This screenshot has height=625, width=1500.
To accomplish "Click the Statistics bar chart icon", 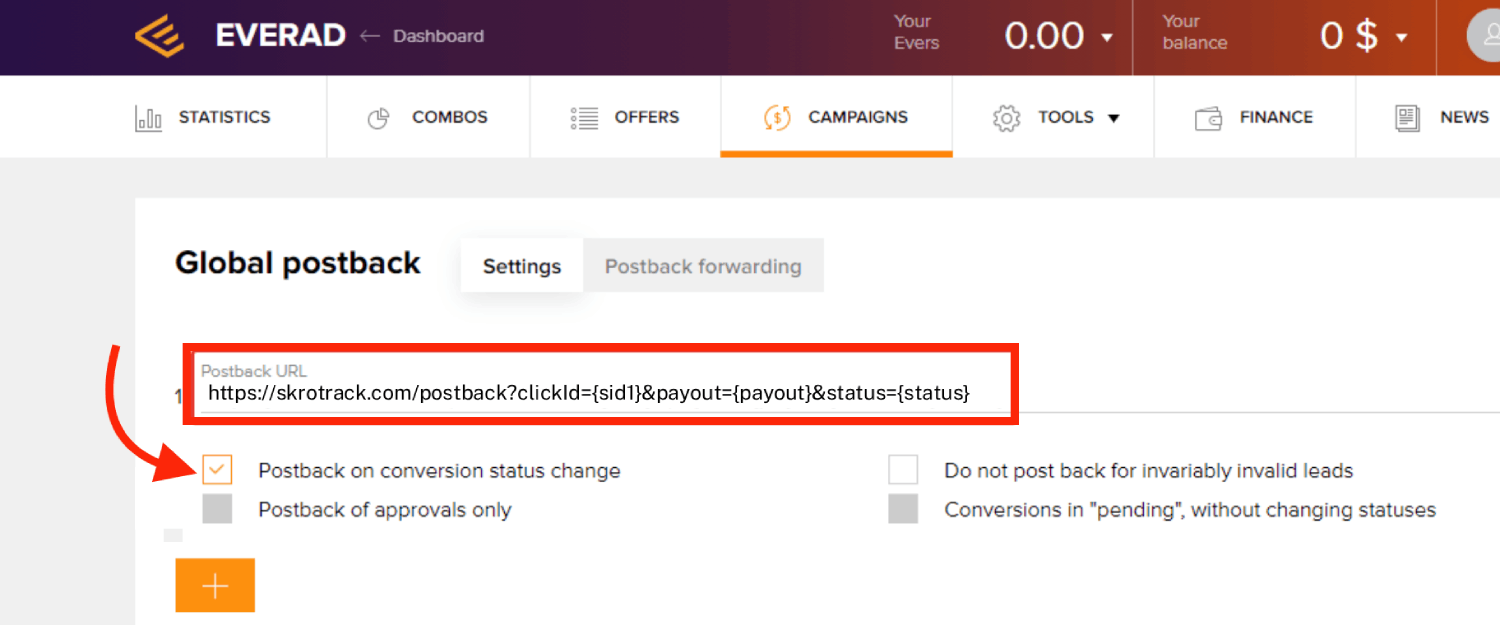I will [x=148, y=118].
